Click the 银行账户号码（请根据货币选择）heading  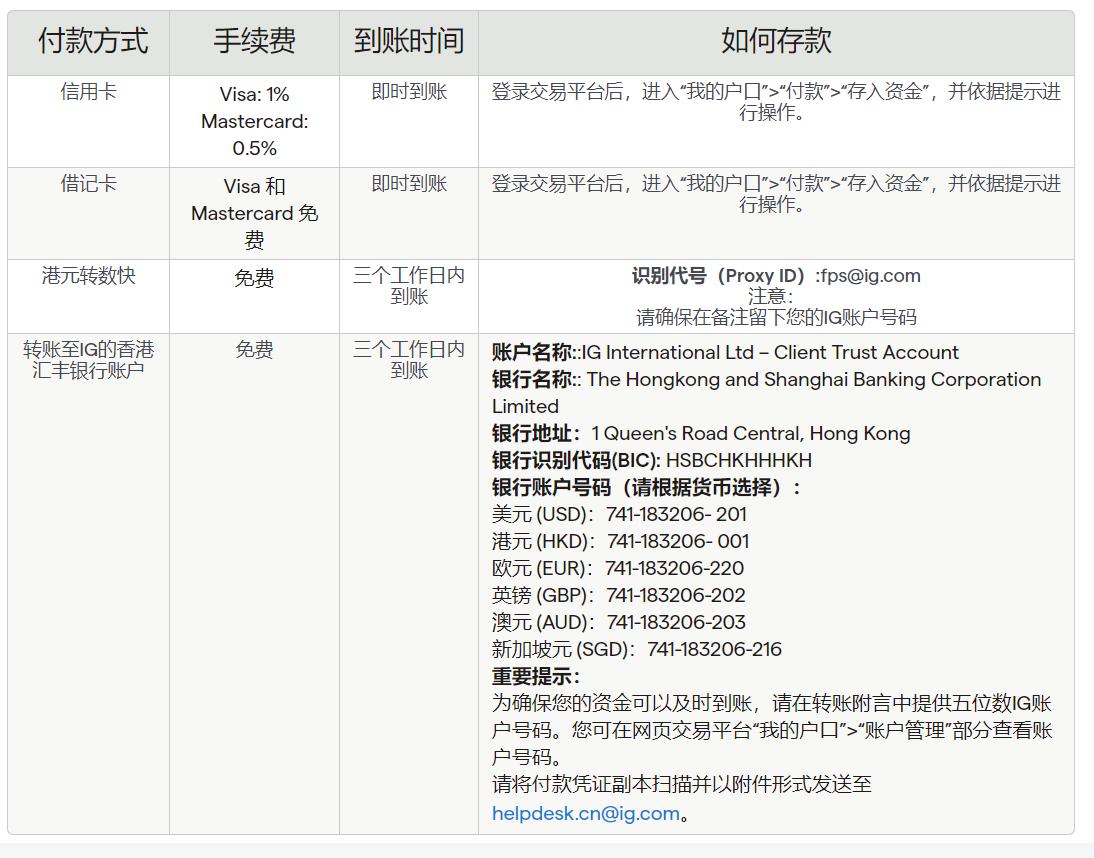point(647,487)
